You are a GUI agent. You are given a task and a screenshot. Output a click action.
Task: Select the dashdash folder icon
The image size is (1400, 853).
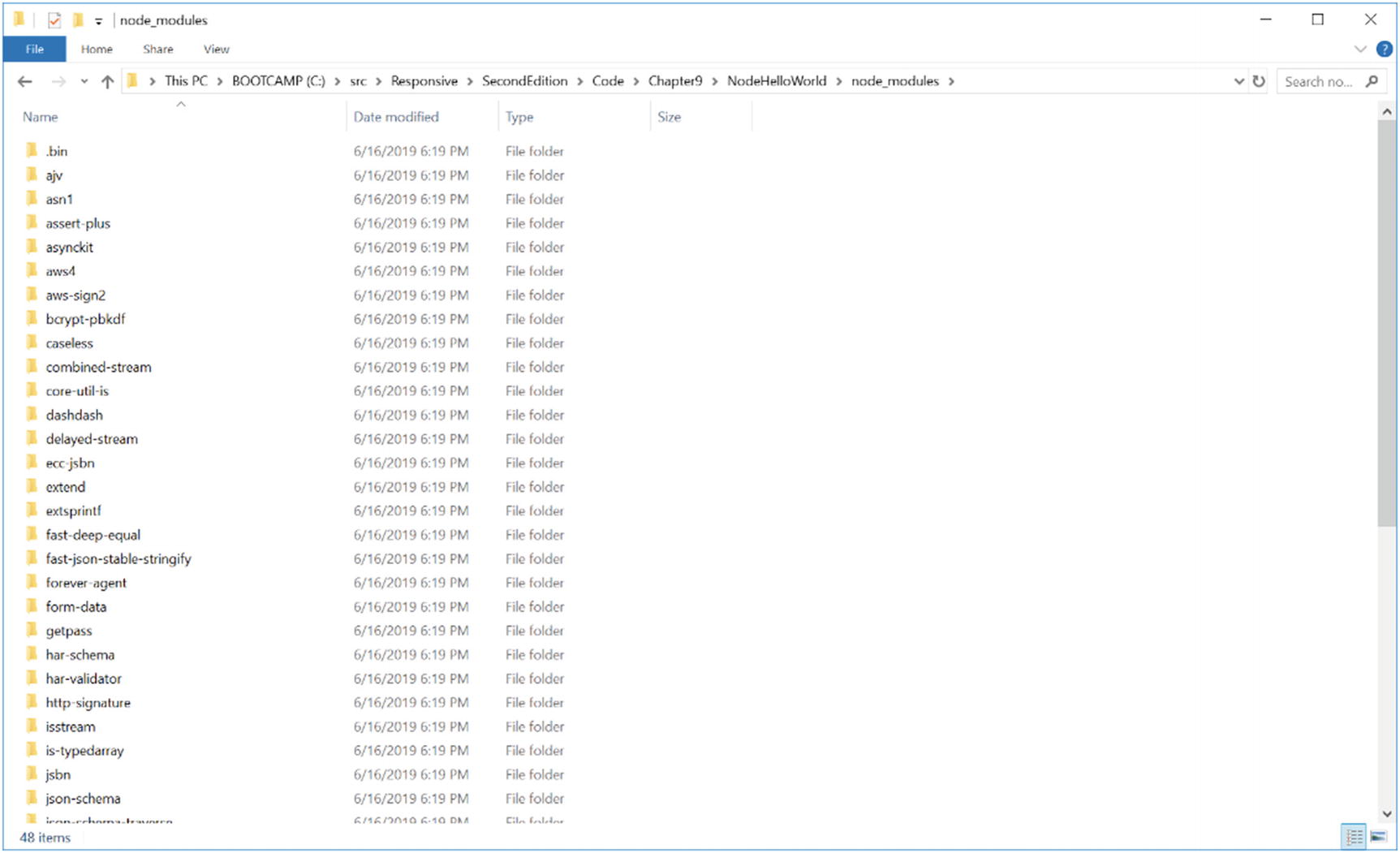click(x=32, y=414)
